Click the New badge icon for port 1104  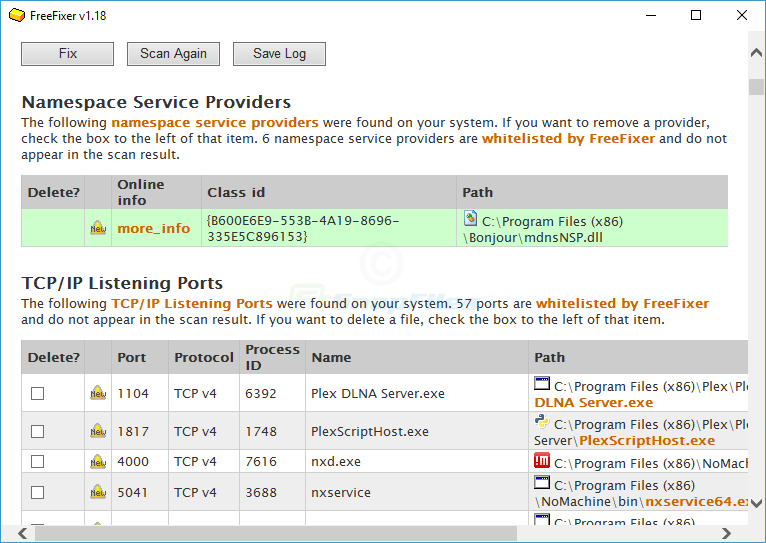[x=98, y=393]
